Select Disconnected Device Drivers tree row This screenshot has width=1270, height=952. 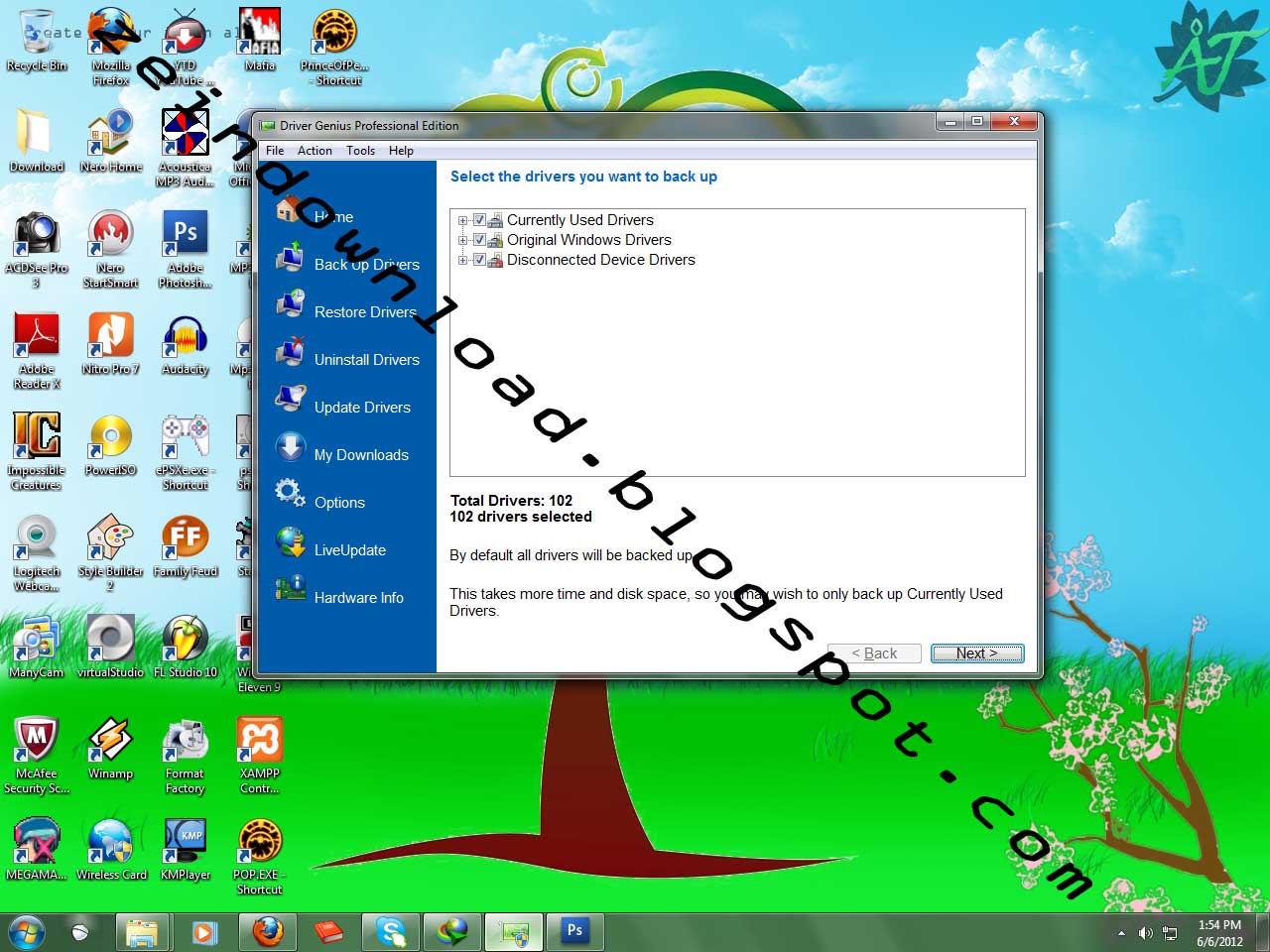pyautogui.click(x=601, y=260)
